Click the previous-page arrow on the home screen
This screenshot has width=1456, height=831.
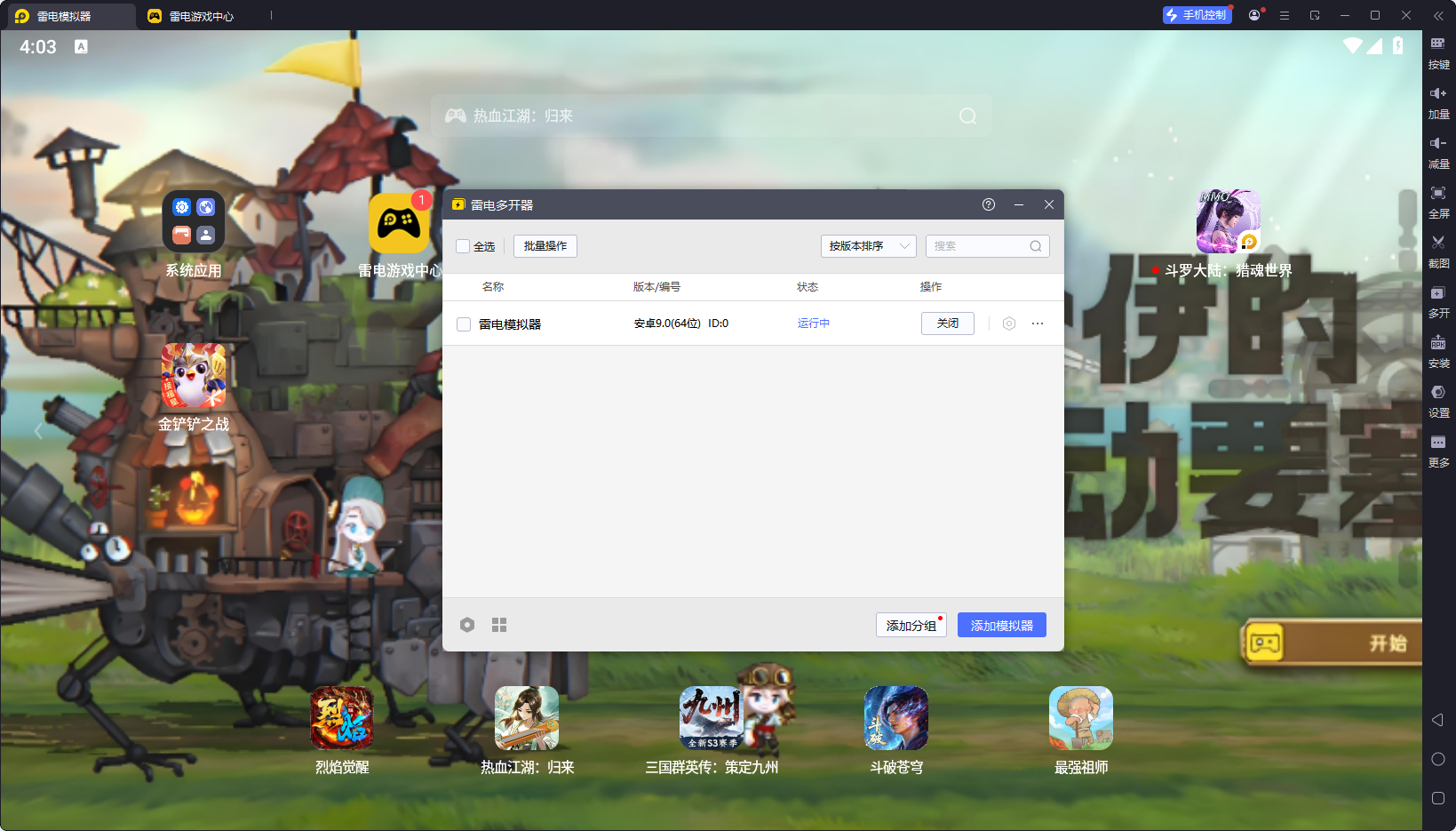(x=38, y=432)
